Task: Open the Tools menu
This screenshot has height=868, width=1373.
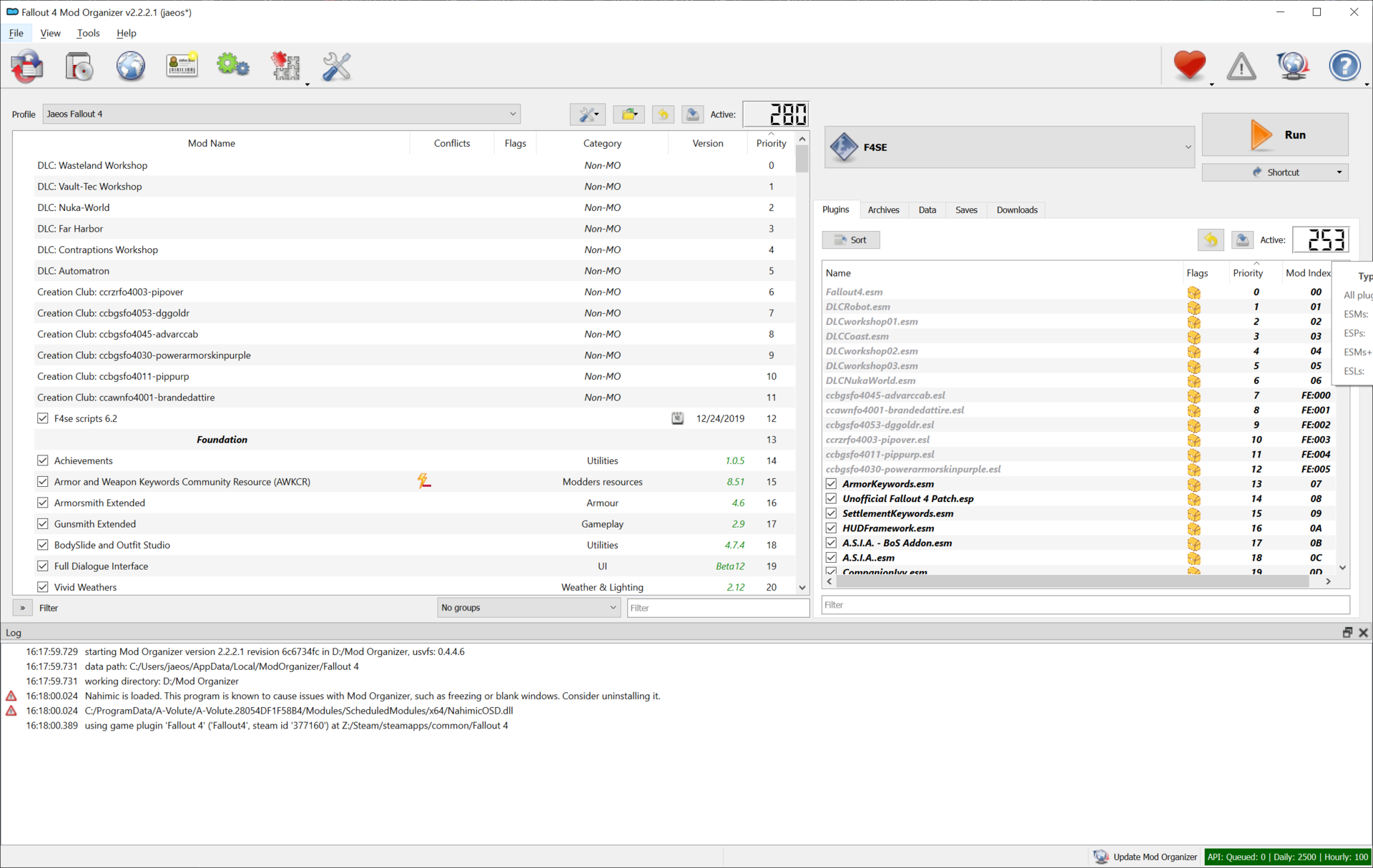Action: click(x=88, y=33)
